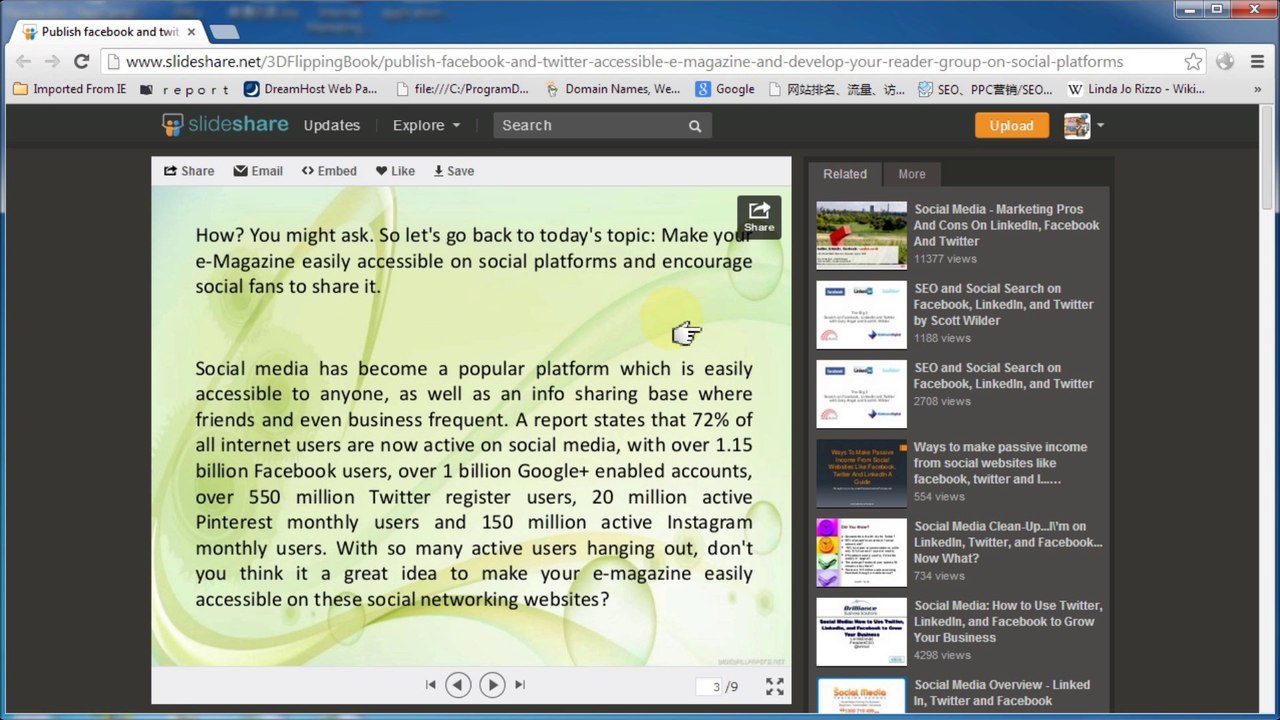Screen dimensions: 1280x720
Task: Bookmark this page with the star icon
Action: [1192, 61]
